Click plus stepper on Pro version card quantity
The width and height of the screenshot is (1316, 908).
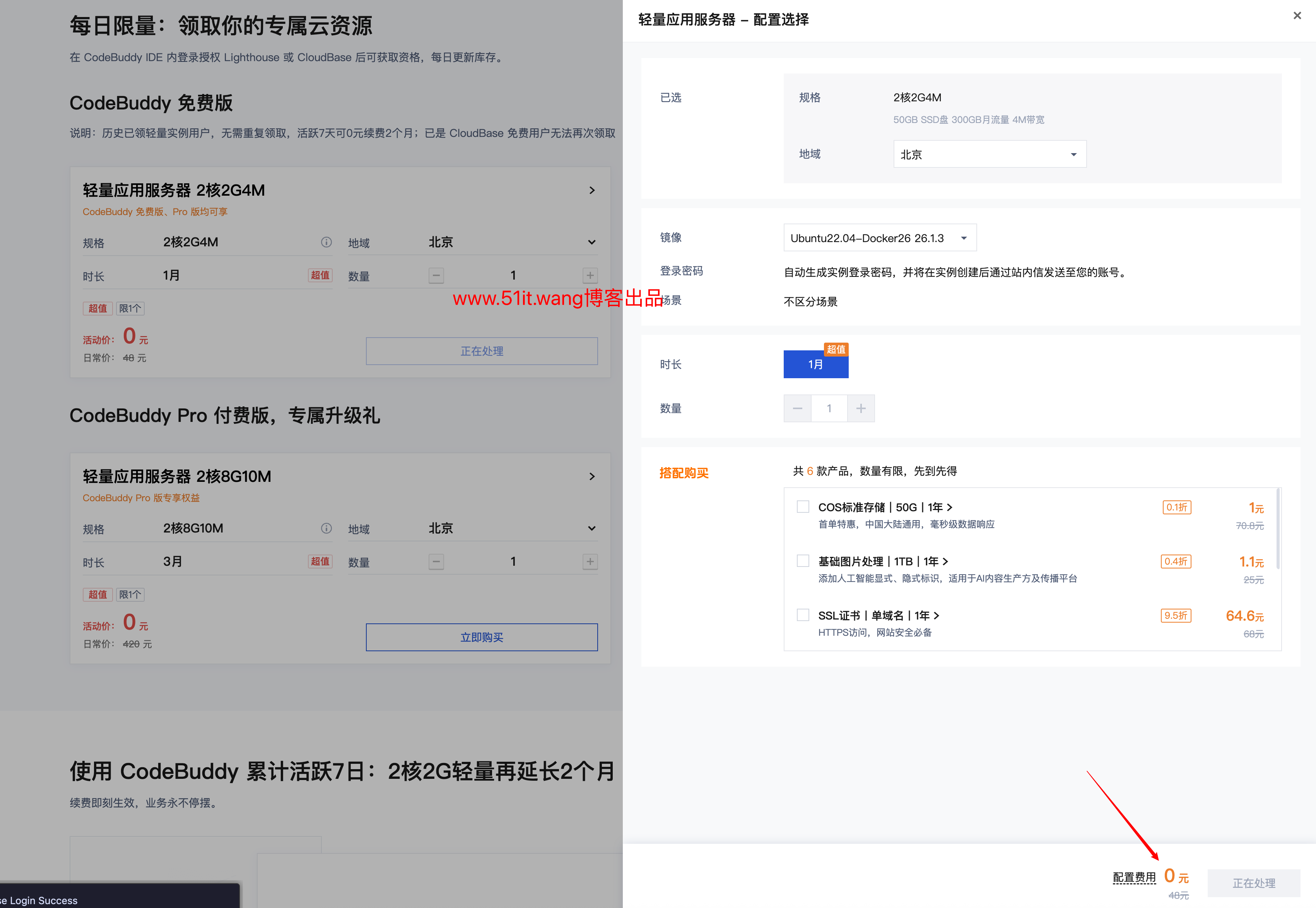[x=590, y=562]
